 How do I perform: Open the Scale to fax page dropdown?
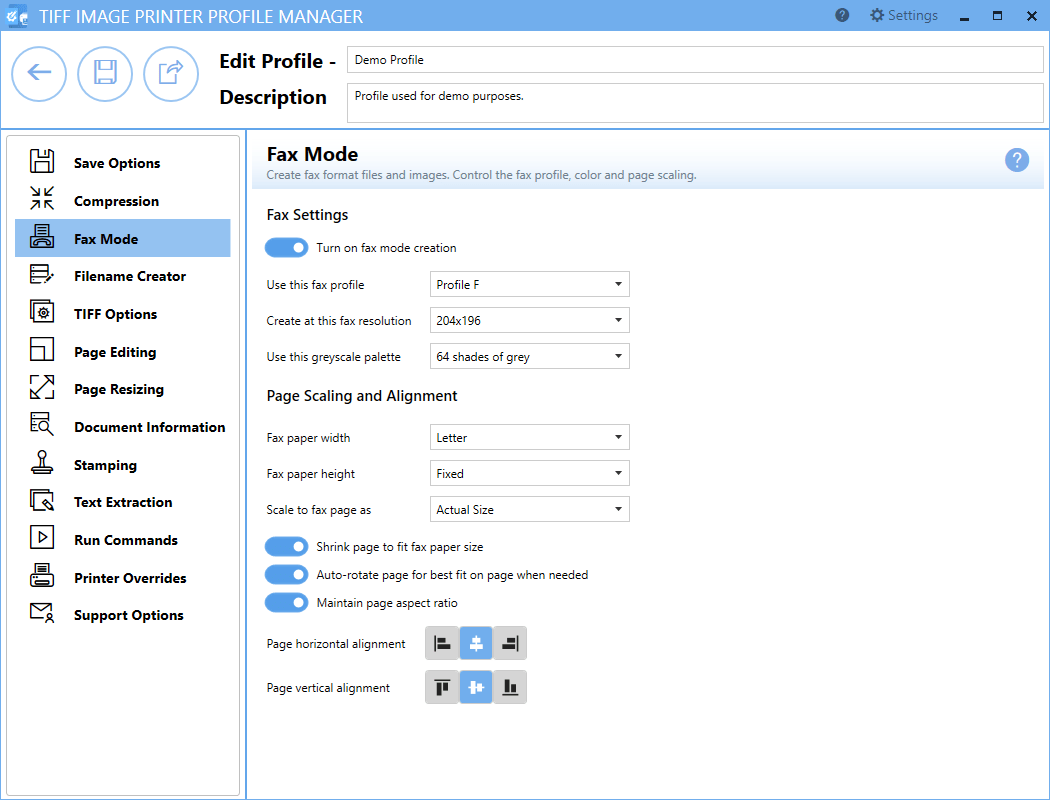(529, 510)
